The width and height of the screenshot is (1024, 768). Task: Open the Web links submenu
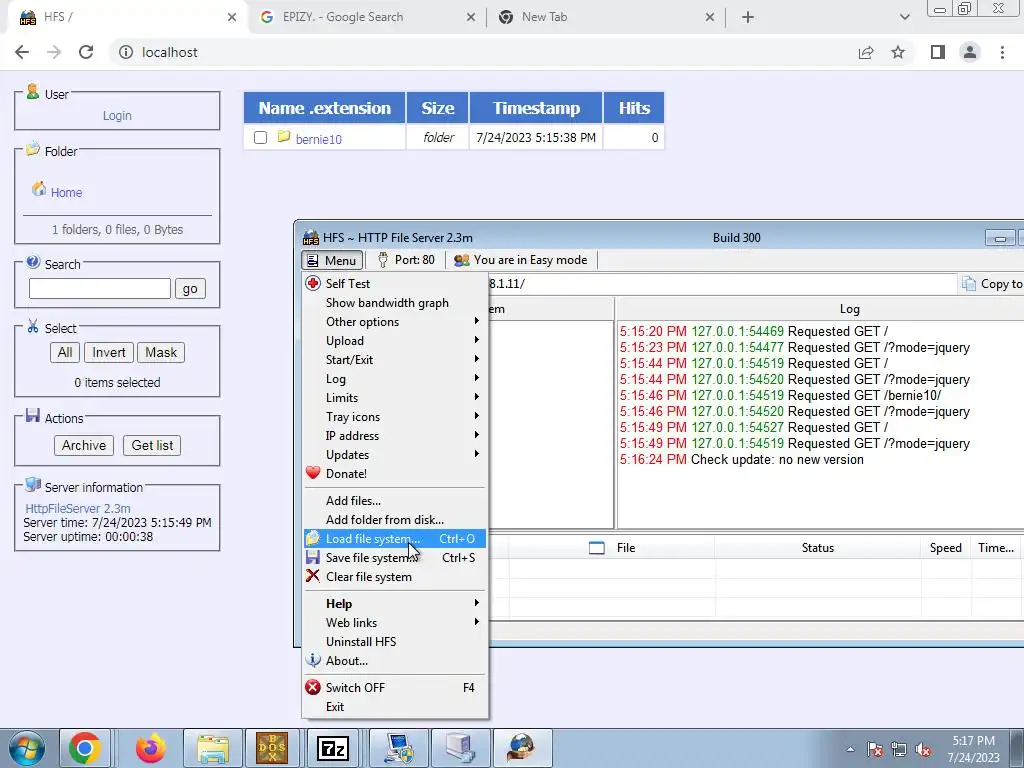click(394, 622)
